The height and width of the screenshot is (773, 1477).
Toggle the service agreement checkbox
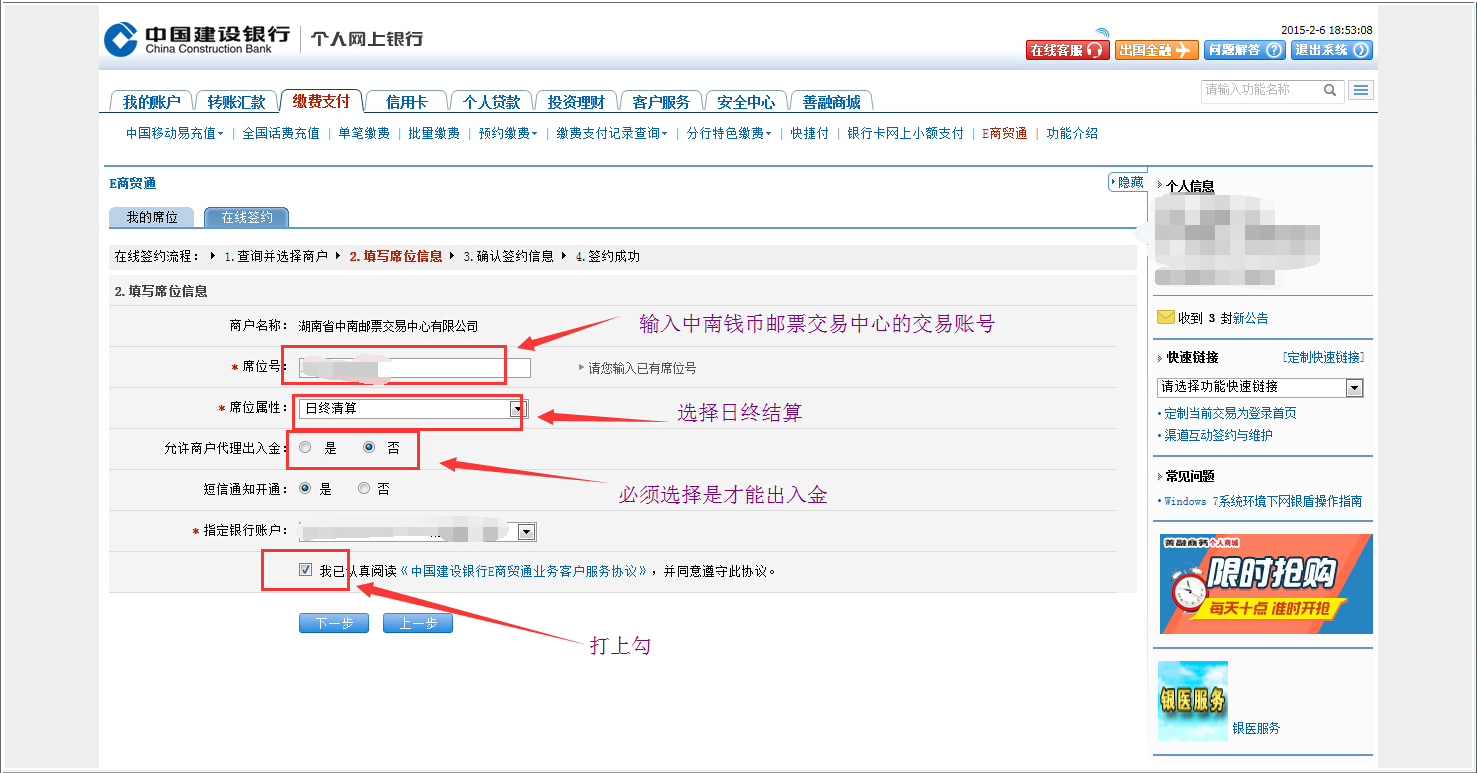coord(305,570)
